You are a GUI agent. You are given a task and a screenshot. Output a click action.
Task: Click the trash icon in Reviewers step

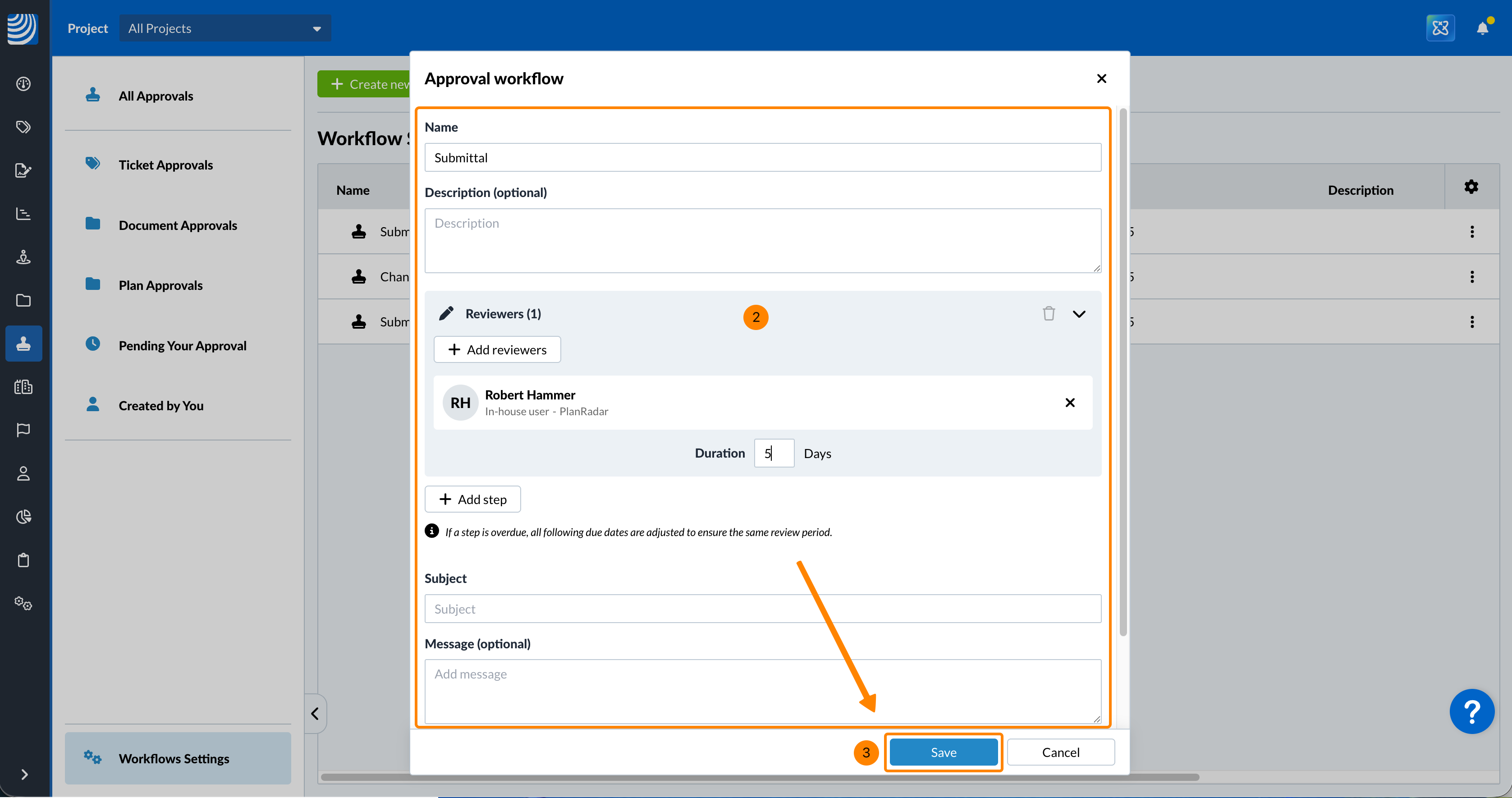tap(1048, 313)
